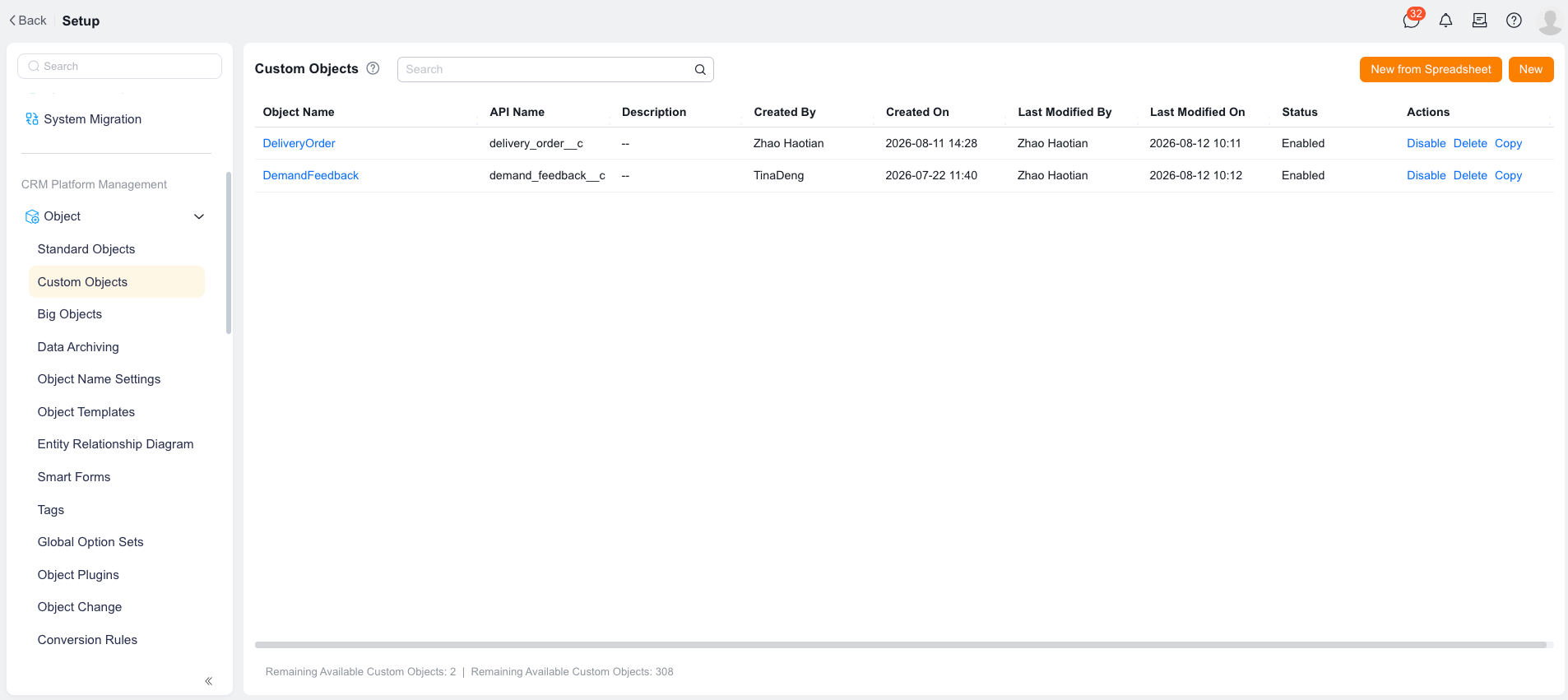Open Tags in sidebar
The height and width of the screenshot is (700, 1568).
pyautogui.click(x=51, y=510)
